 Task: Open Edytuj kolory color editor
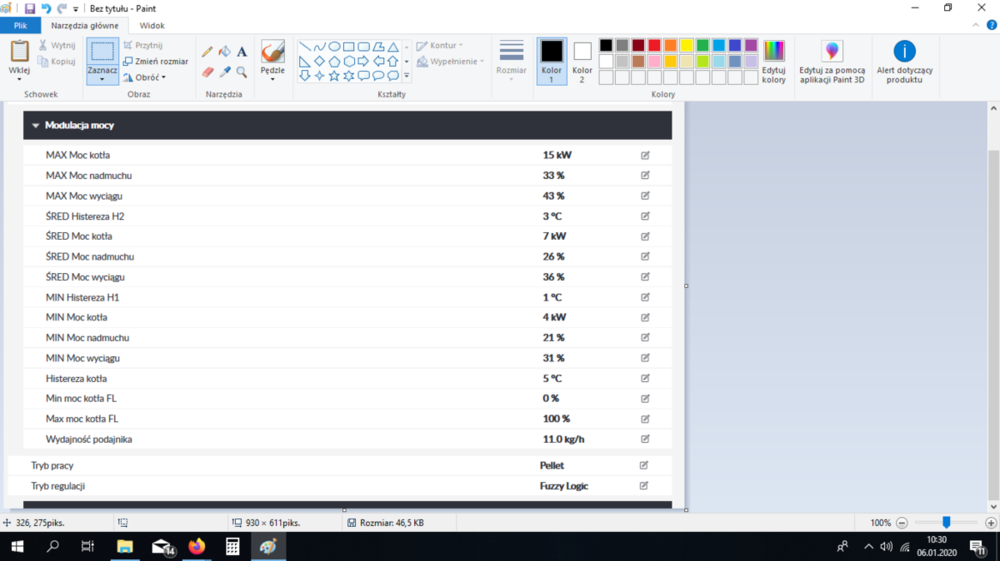[x=773, y=61]
